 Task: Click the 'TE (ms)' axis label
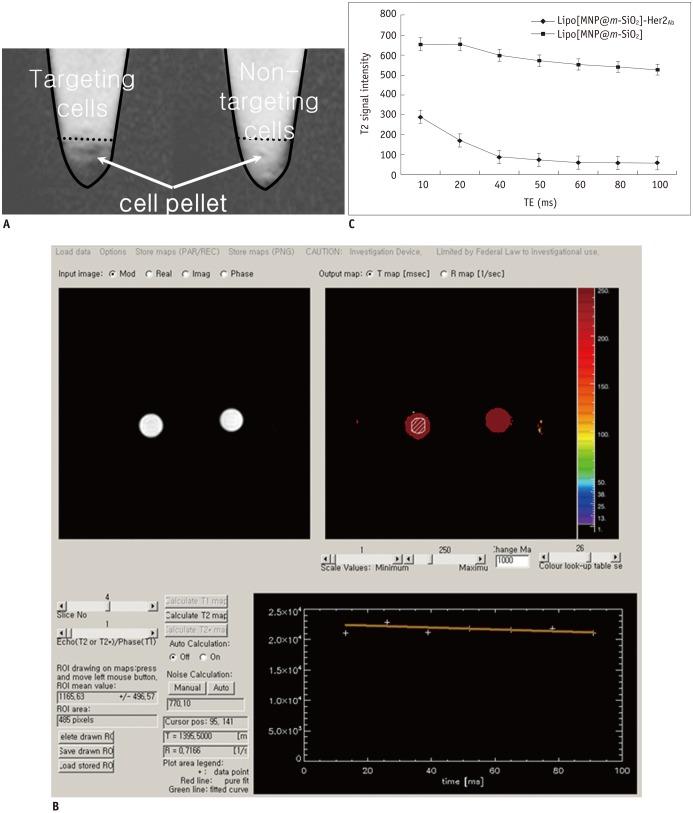pos(540,202)
